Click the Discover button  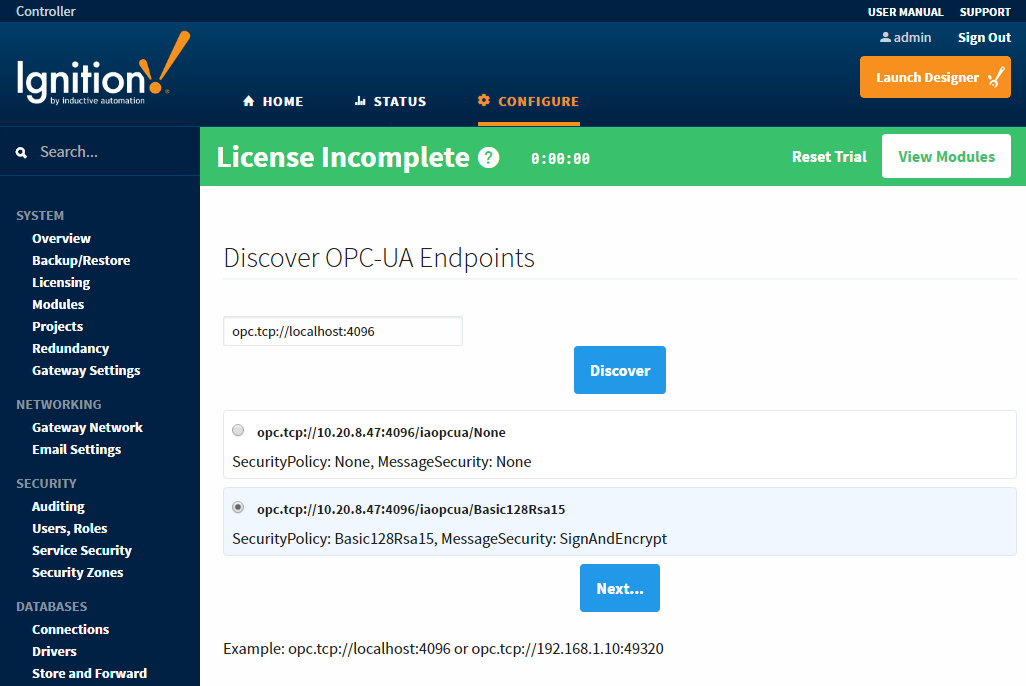[x=620, y=370]
